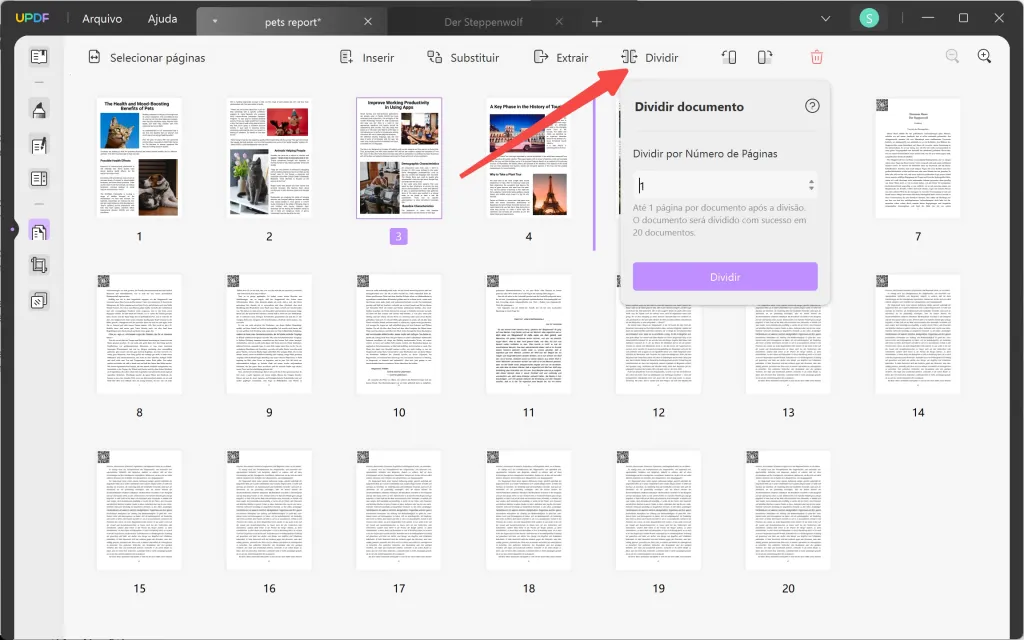Expand the tab list dropdown near window controls
Image resolution: width=1024 pixels, height=640 pixels.
[x=826, y=18]
